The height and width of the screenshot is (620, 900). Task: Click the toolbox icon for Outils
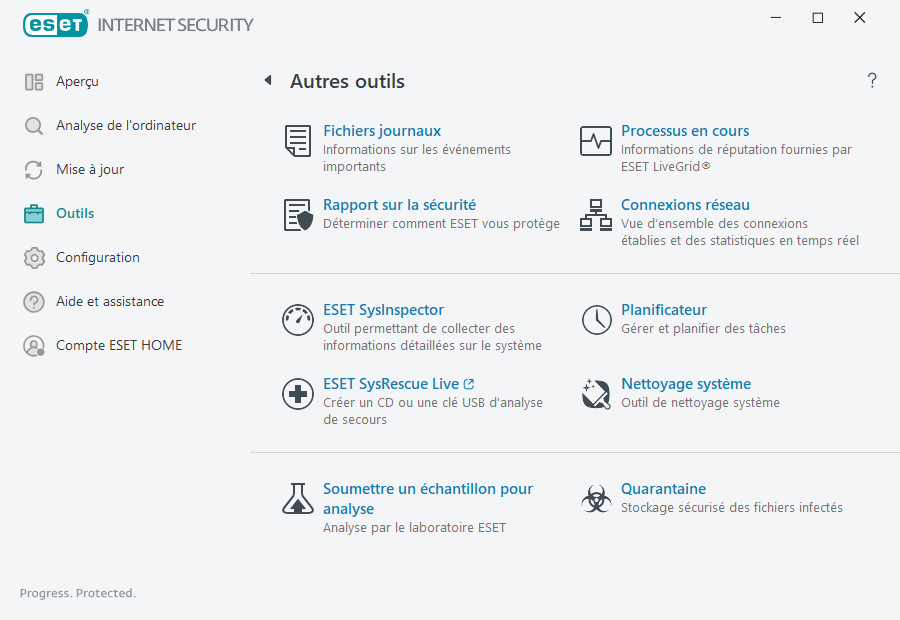[34, 214]
